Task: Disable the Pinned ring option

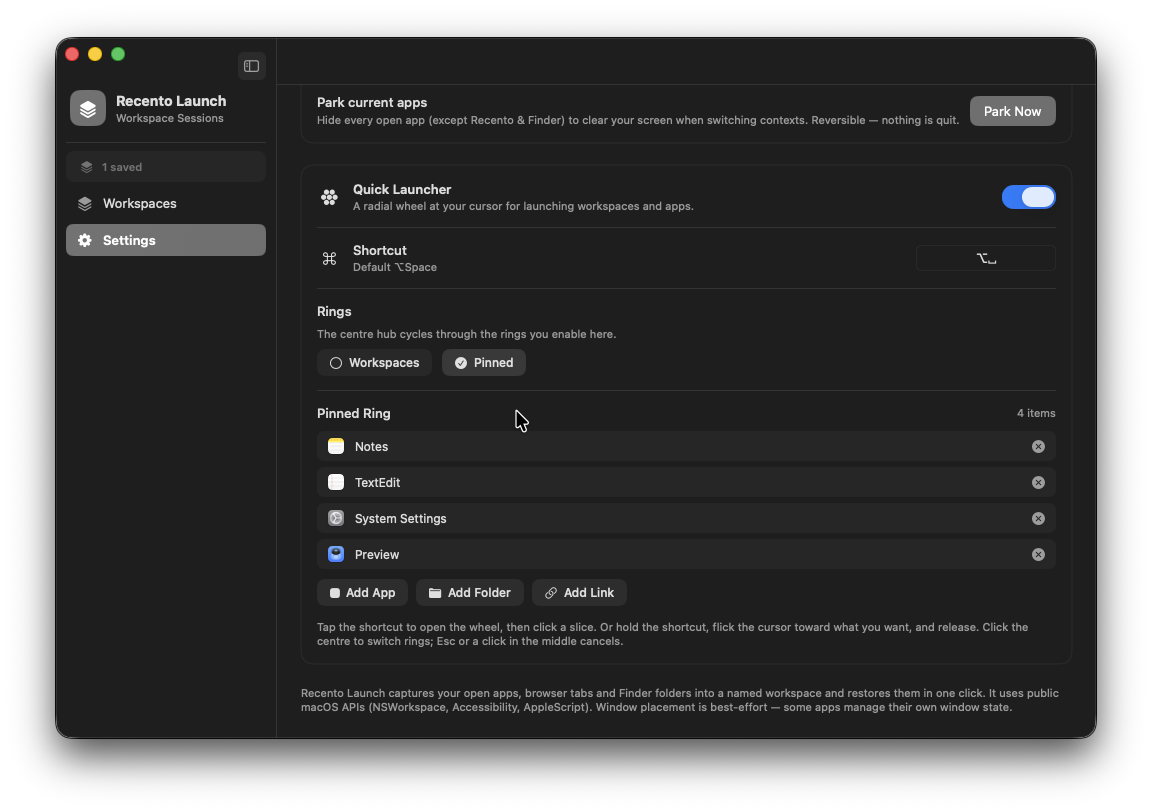Action: pyautogui.click(x=484, y=363)
